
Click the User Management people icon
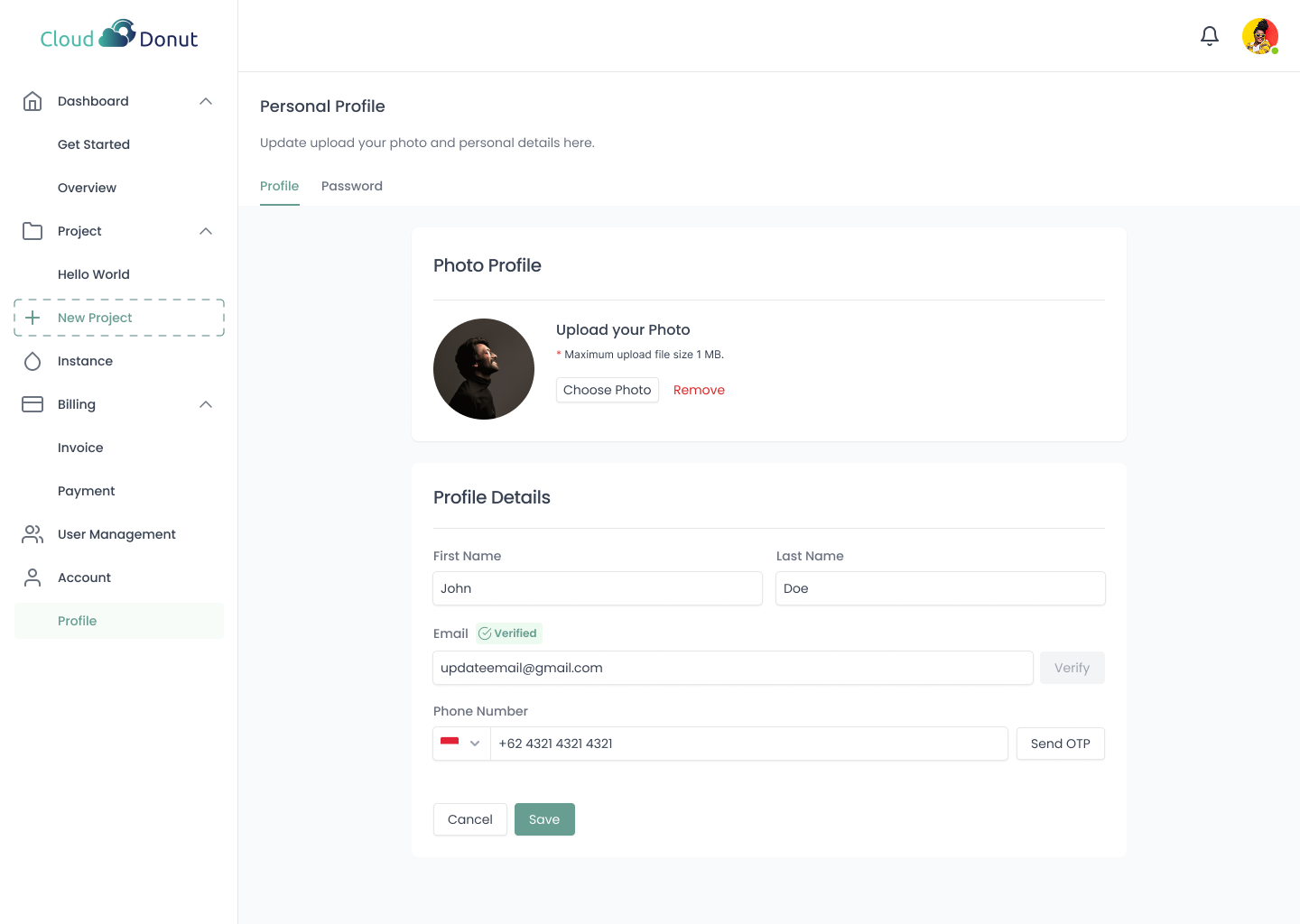tap(32, 534)
